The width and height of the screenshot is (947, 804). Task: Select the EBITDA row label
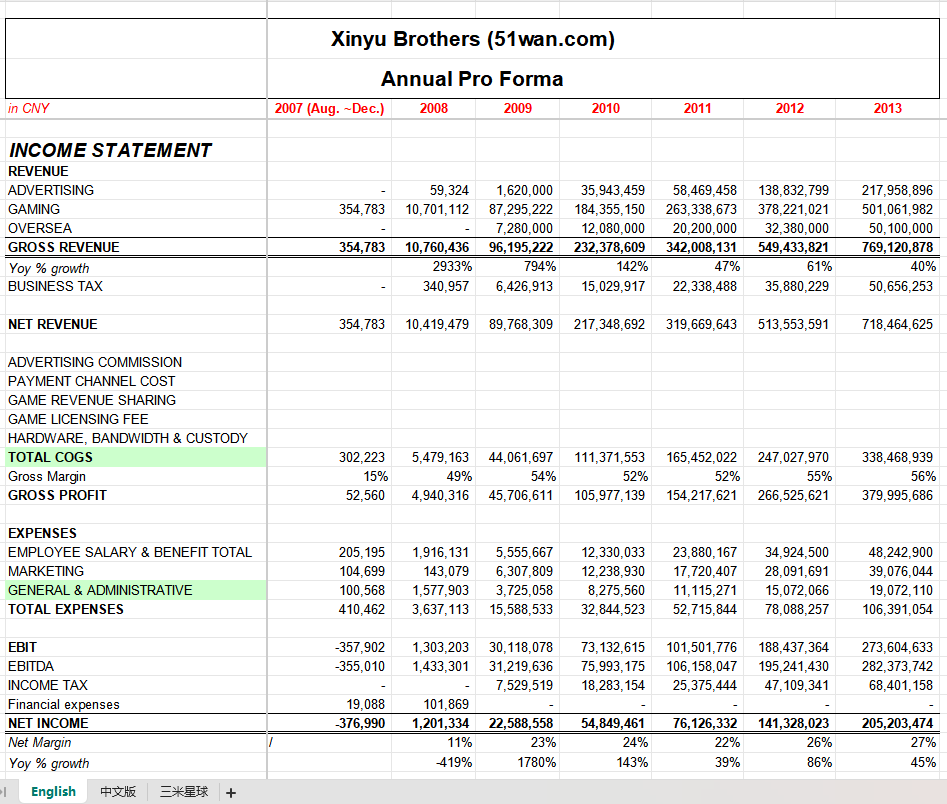31,666
